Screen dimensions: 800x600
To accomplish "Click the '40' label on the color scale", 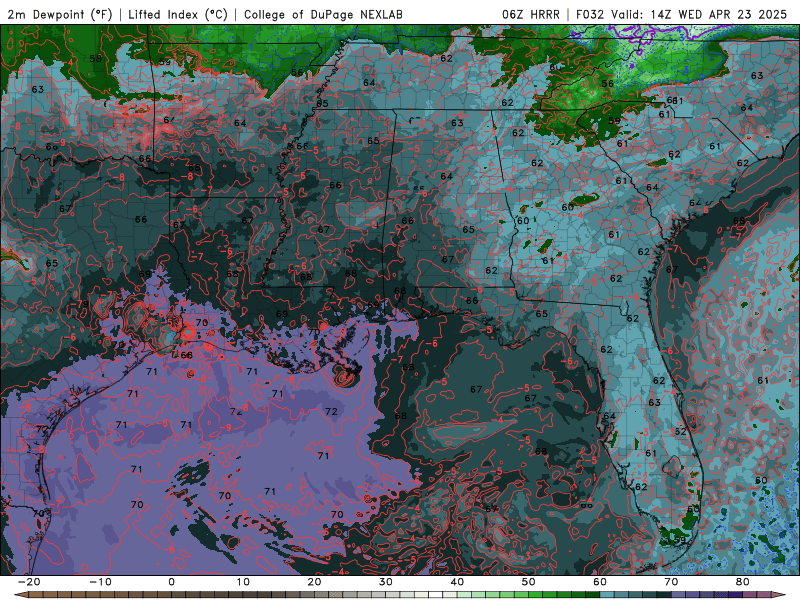I will point(457,582).
